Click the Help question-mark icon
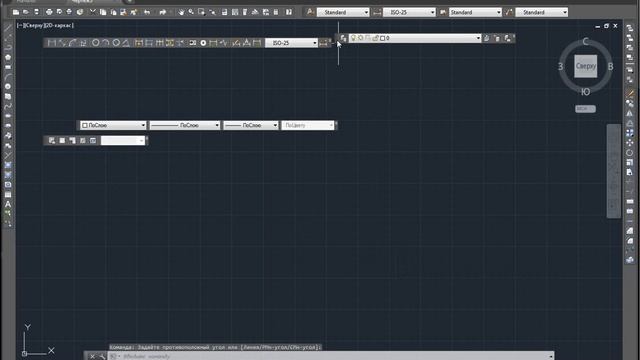Viewport: 640px width, 360px height. click(289, 12)
